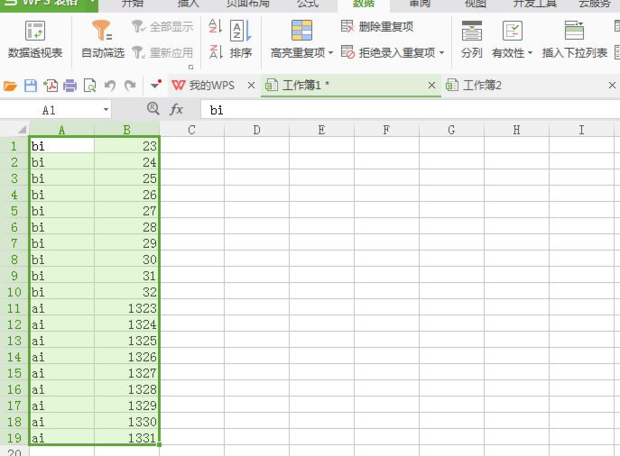Click the fx insert function button
The height and width of the screenshot is (456, 620).
coord(176,109)
